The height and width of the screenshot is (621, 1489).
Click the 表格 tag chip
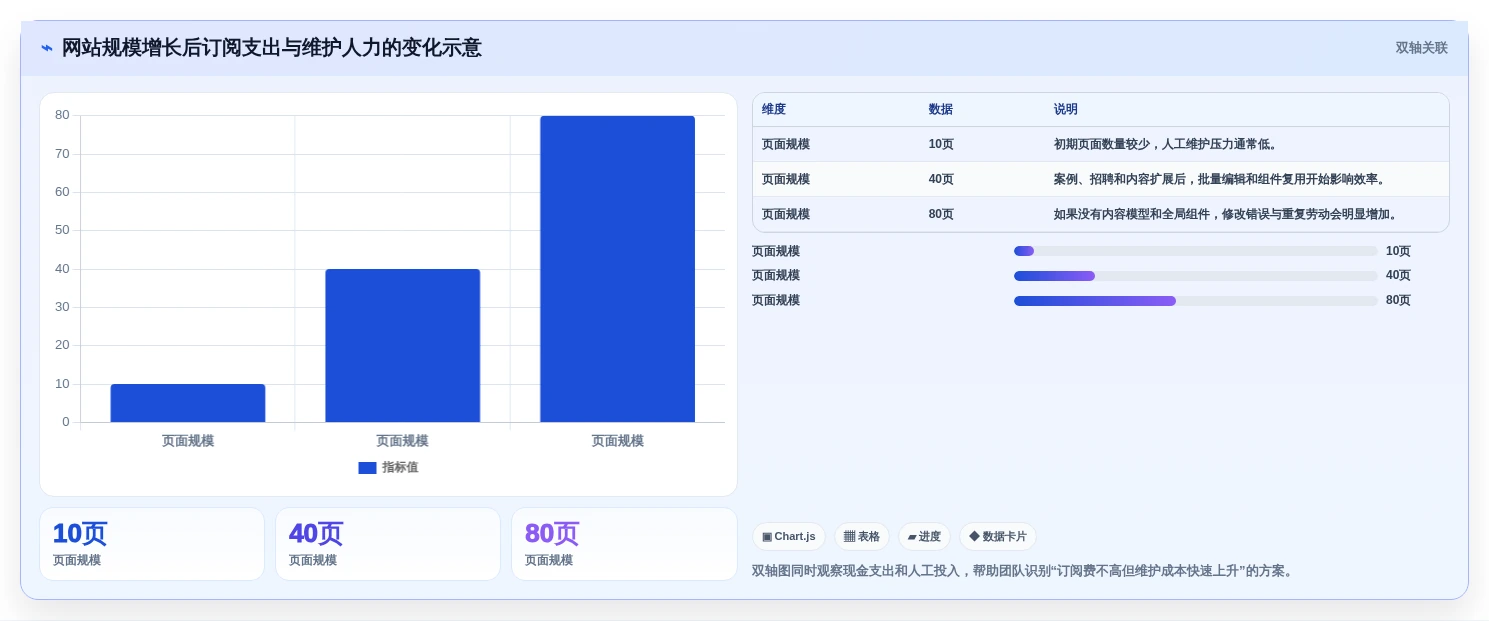[x=862, y=536]
